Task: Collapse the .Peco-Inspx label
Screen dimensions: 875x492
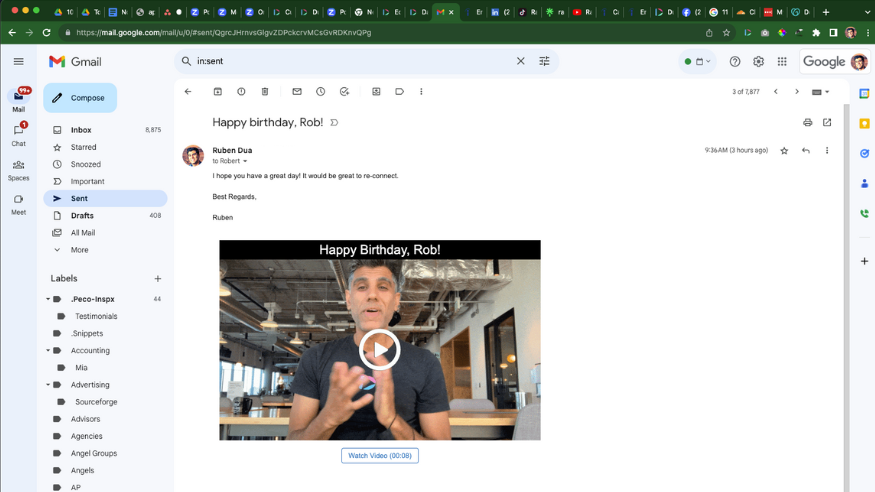Action: click(48, 299)
